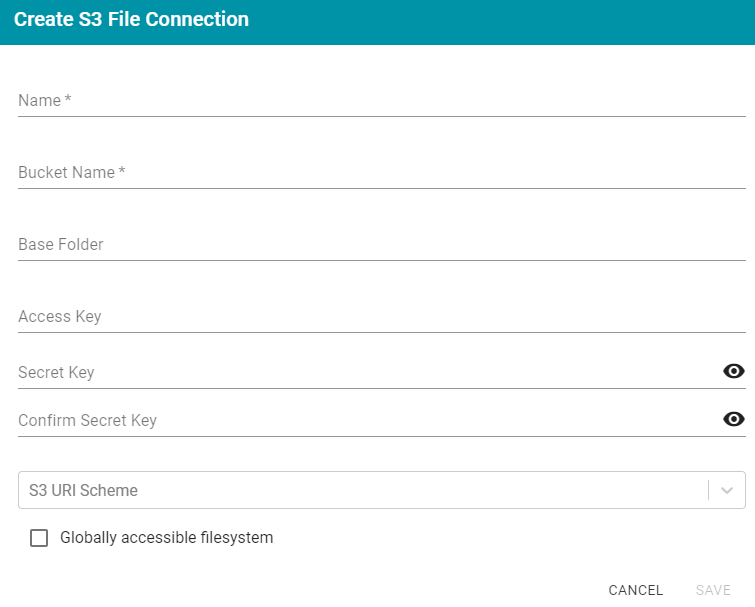Select the Base Folder text field

[382, 245]
